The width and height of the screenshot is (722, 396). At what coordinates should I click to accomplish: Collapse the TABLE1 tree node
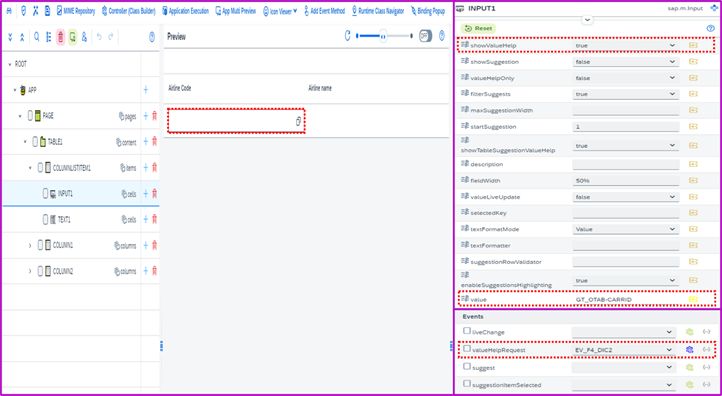[x=25, y=142]
